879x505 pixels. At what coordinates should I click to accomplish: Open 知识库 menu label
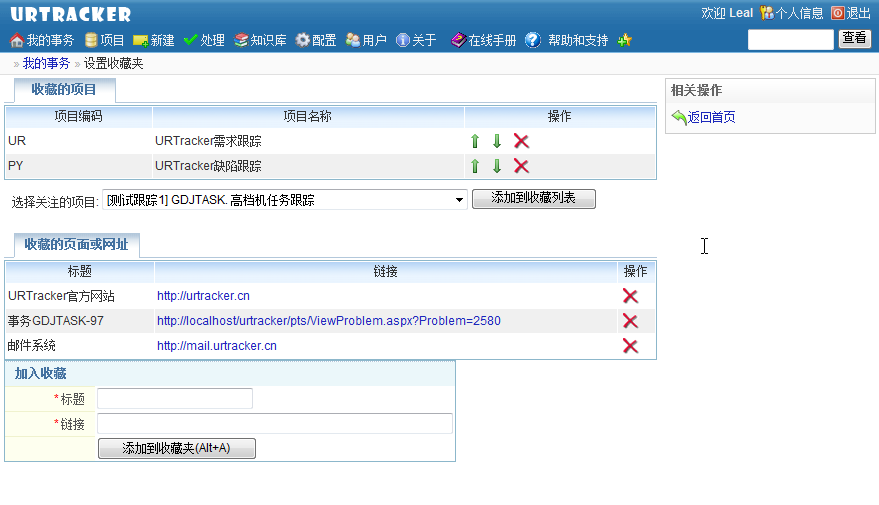[x=269, y=40]
